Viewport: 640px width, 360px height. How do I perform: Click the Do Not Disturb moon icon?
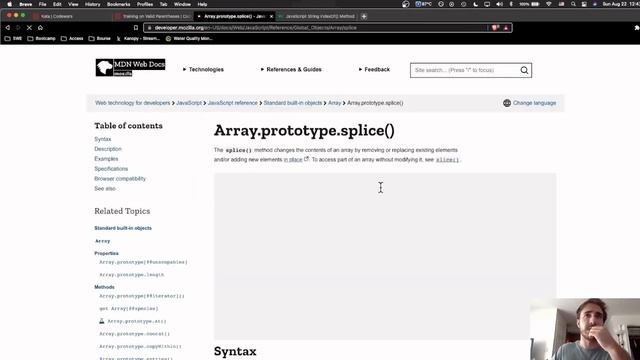pos(476,4)
